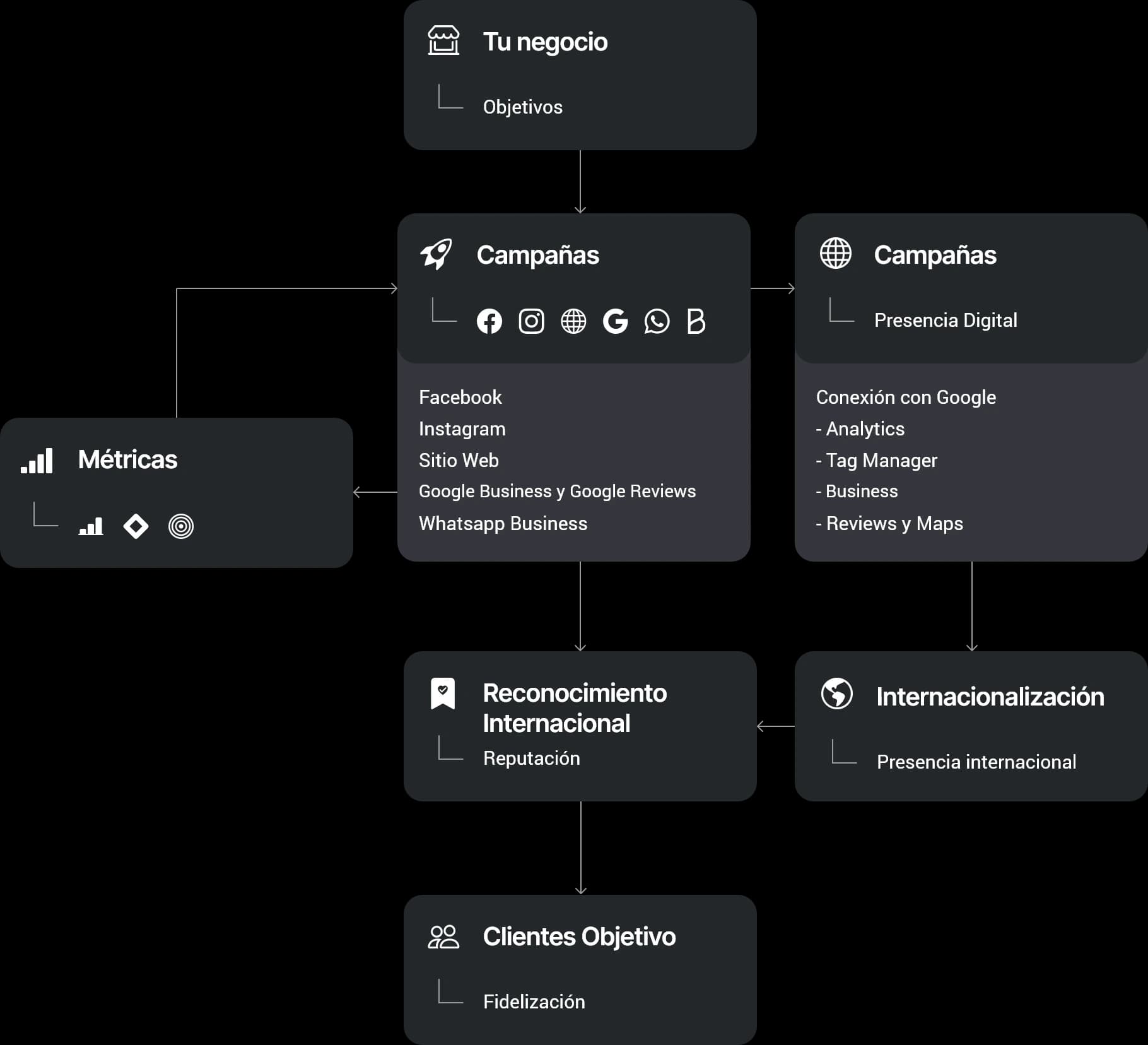Image resolution: width=1148 pixels, height=1045 pixels.
Task: Select the Facebook logo icon
Action: point(489,321)
